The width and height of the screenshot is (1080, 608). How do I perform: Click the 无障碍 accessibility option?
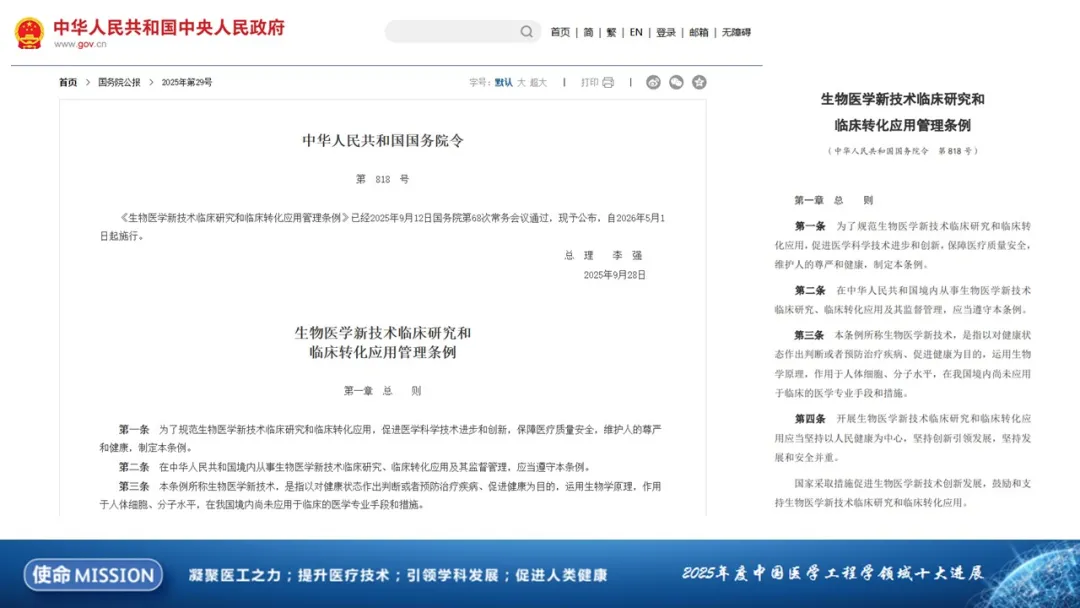(x=735, y=31)
